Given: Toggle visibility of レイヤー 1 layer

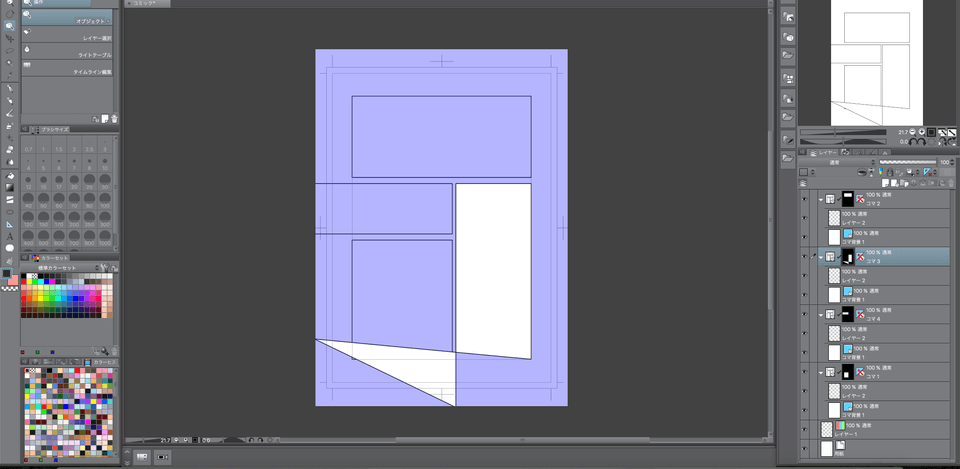Looking at the screenshot, I should [804, 429].
